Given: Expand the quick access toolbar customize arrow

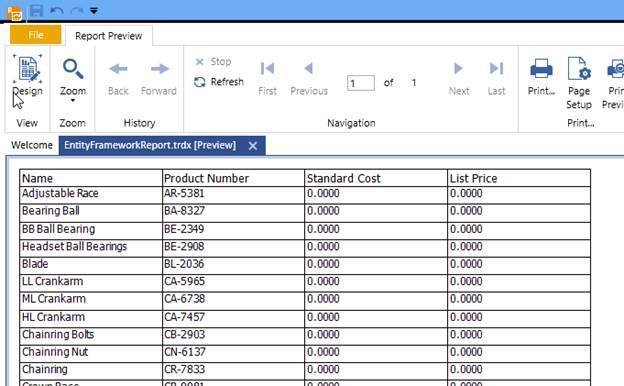Looking at the screenshot, I should tap(94, 11).
